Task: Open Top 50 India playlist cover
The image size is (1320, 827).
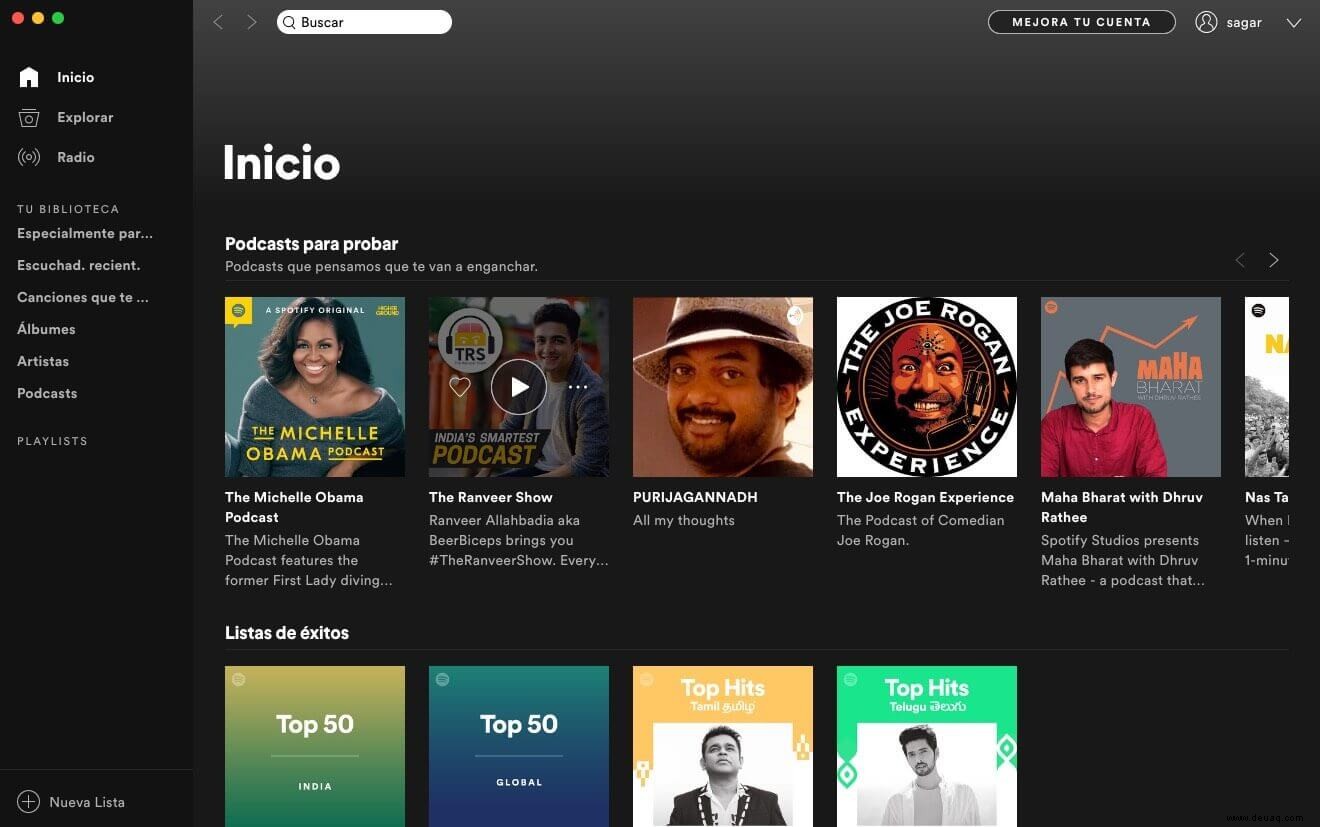Action: tap(315, 746)
